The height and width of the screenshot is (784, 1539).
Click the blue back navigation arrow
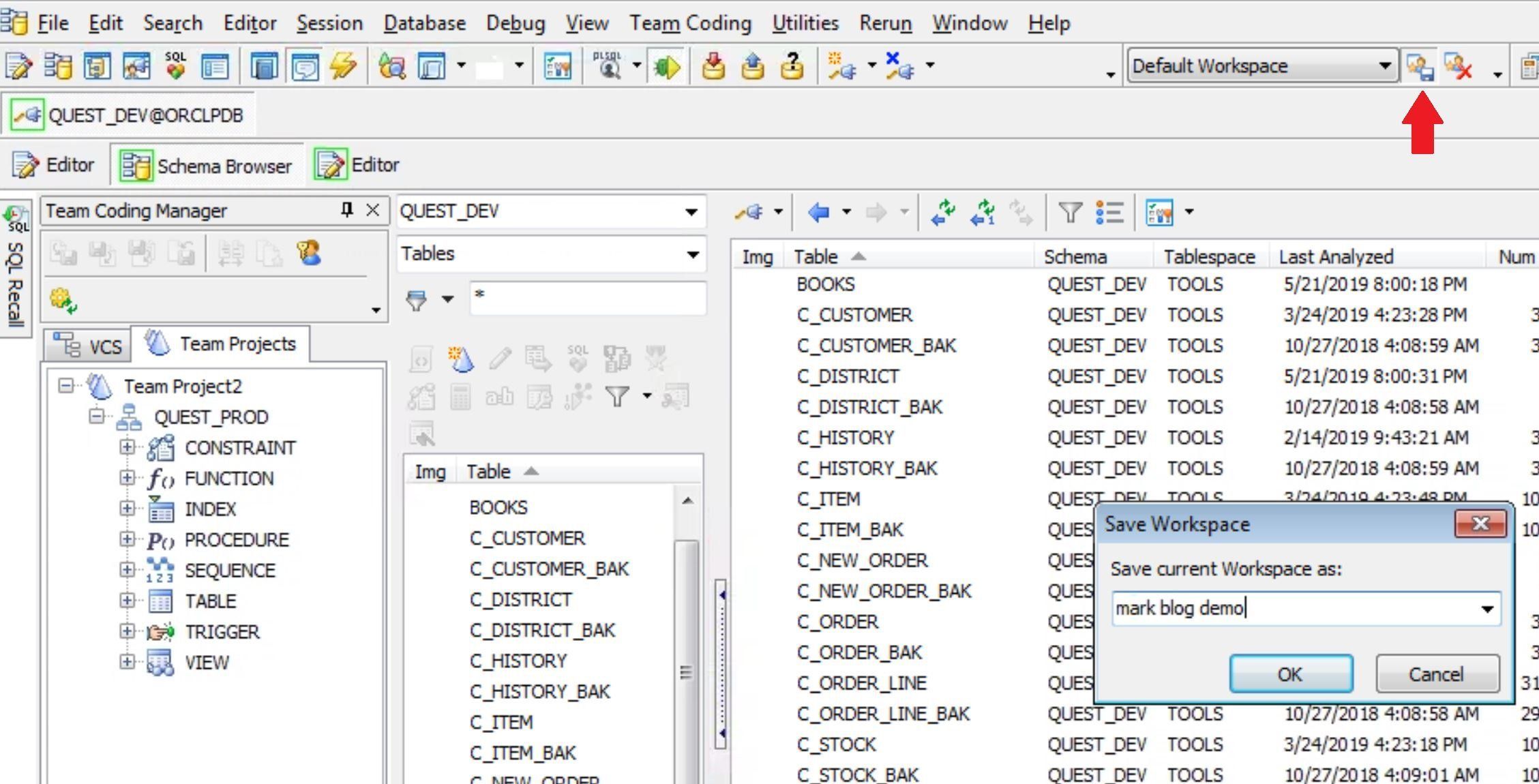[818, 213]
